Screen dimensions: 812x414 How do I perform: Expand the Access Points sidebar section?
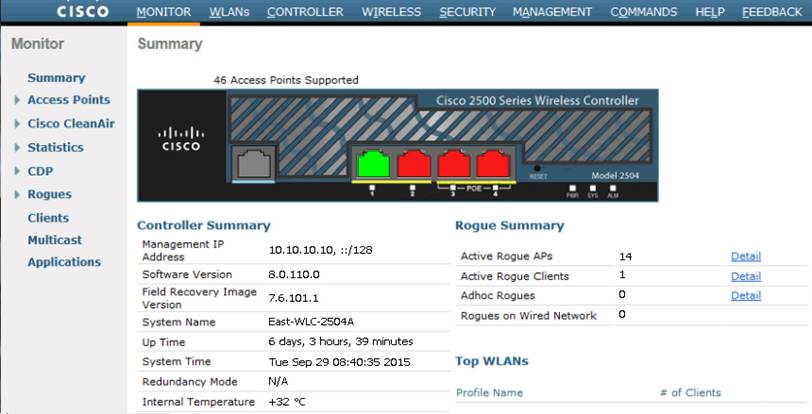(x=17, y=100)
